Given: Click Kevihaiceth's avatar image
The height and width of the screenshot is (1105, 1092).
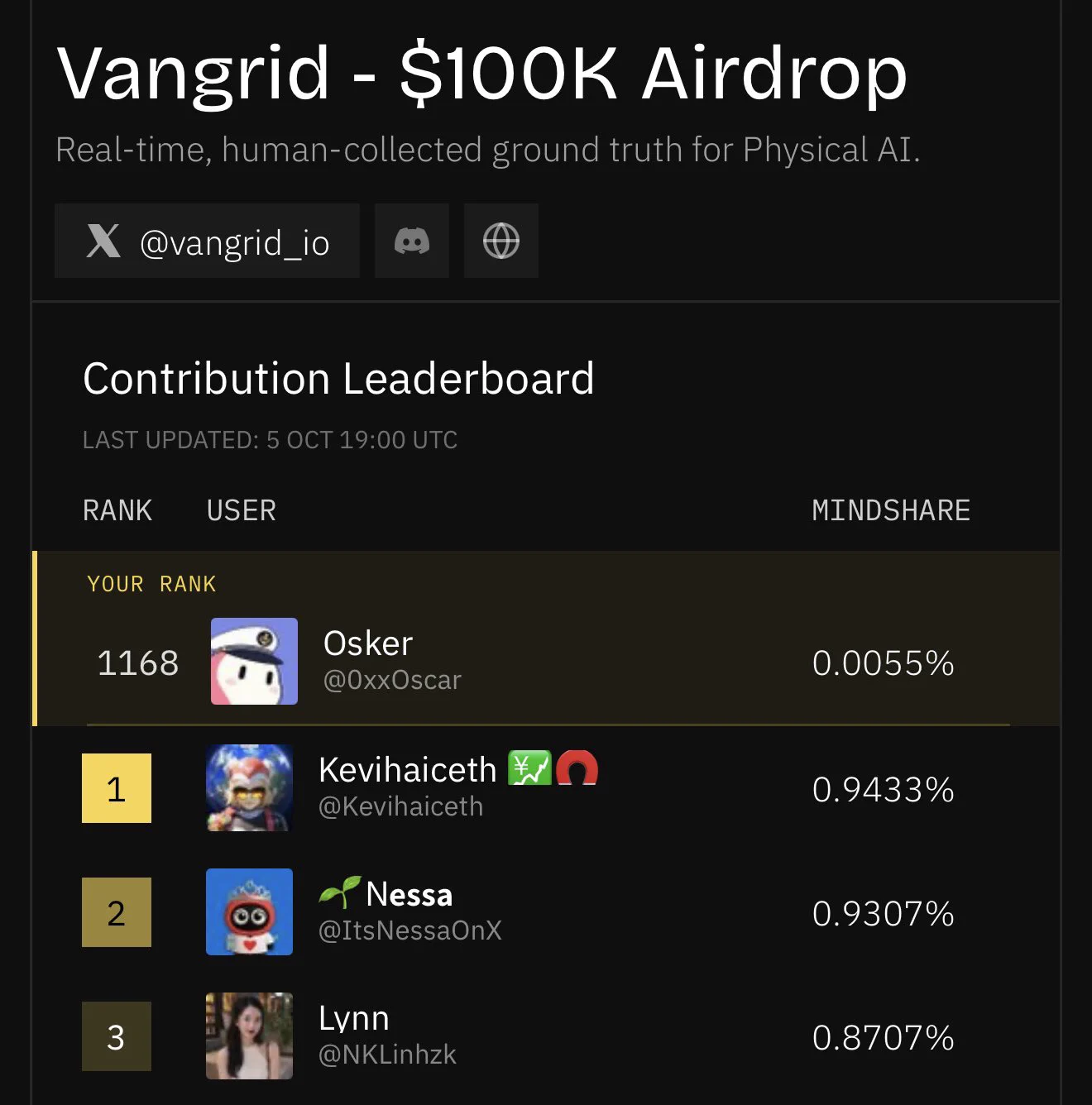Looking at the screenshot, I should coord(249,787).
